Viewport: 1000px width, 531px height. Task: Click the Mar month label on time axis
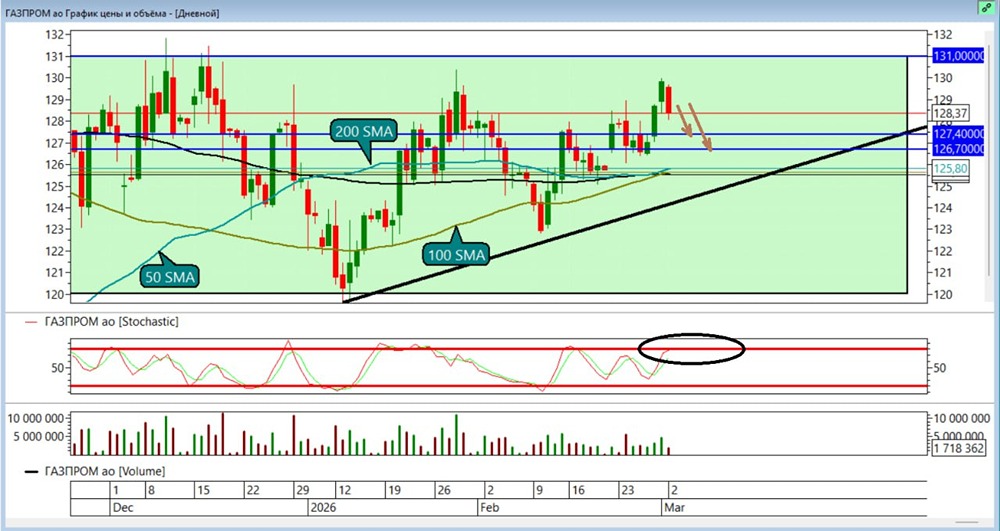tap(673, 508)
